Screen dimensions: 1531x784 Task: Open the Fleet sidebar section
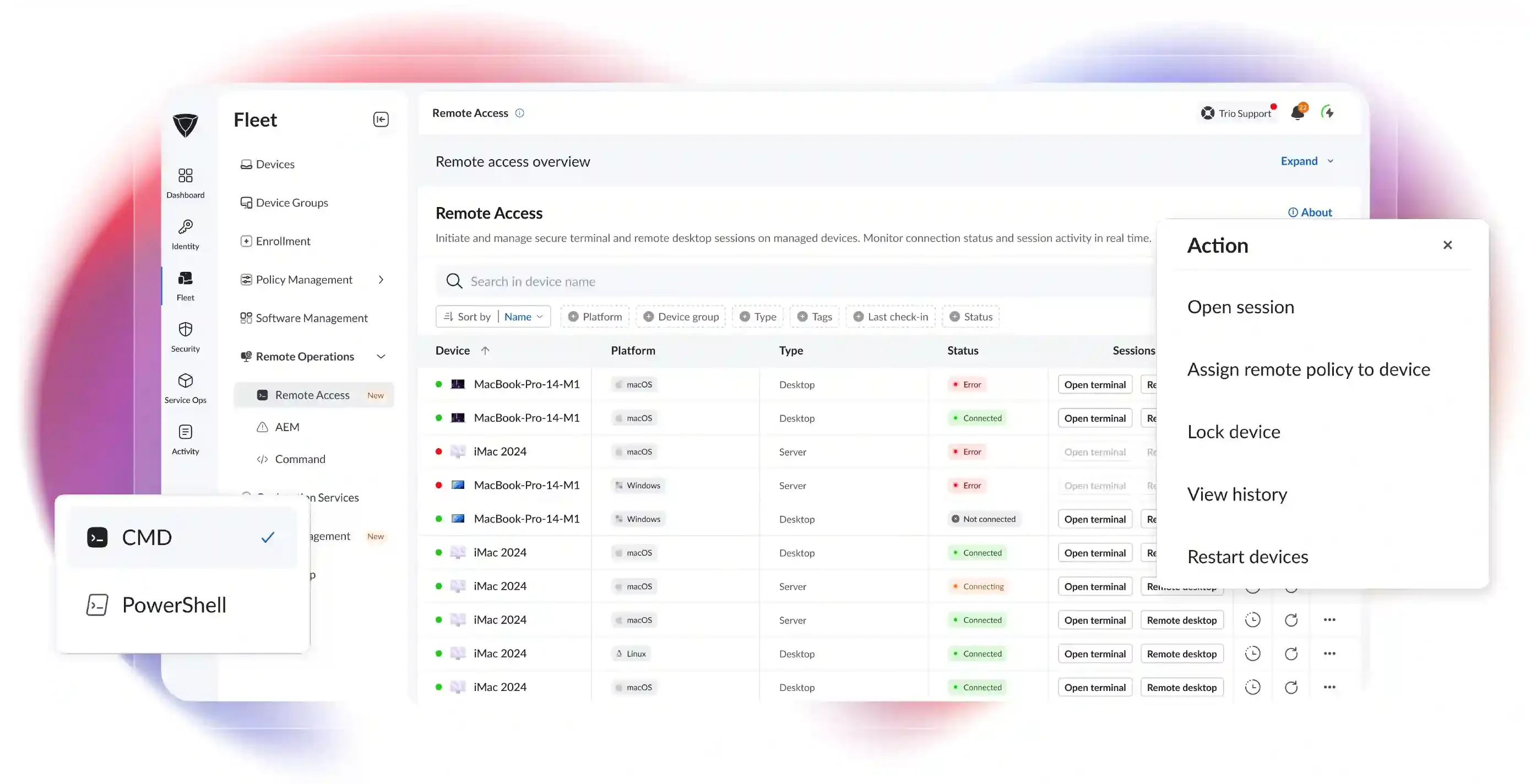pyautogui.click(x=185, y=286)
